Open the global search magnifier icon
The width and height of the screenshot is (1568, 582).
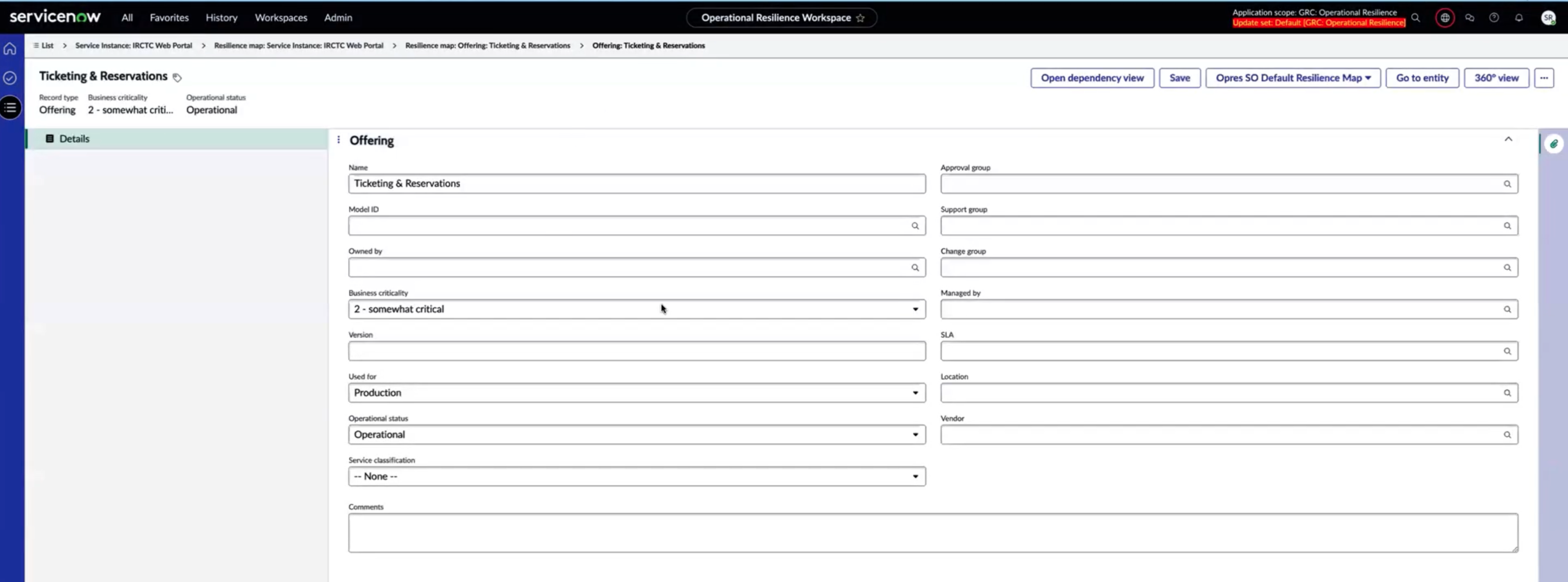coord(1416,18)
